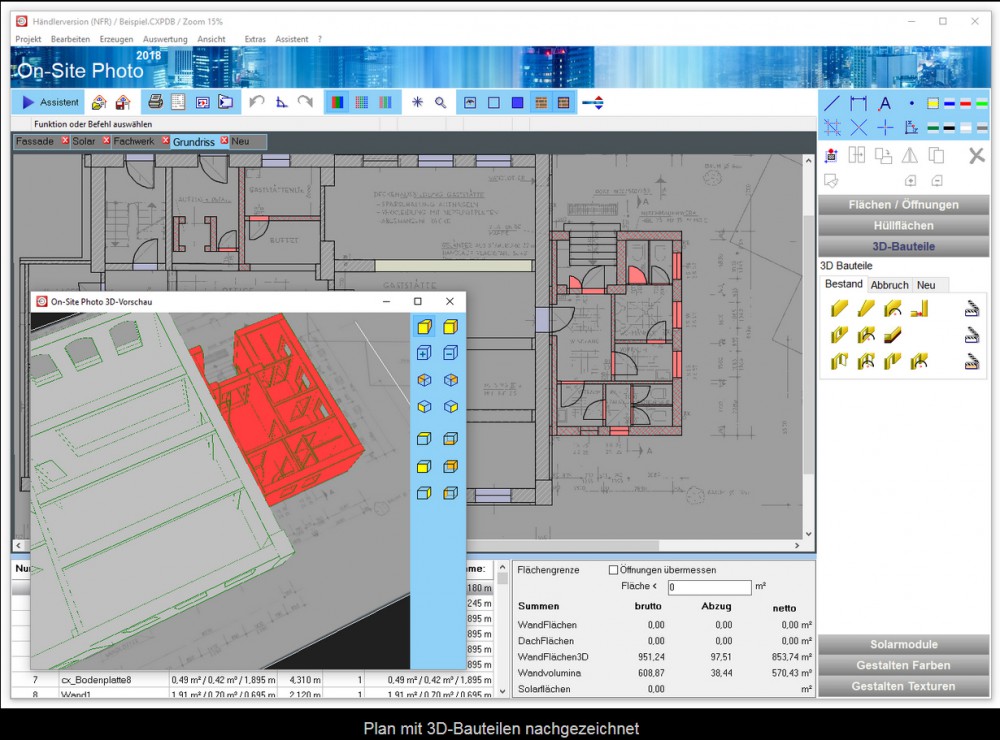Zoom out with the minus cube icon

pyautogui.click(x=450, y=353)
